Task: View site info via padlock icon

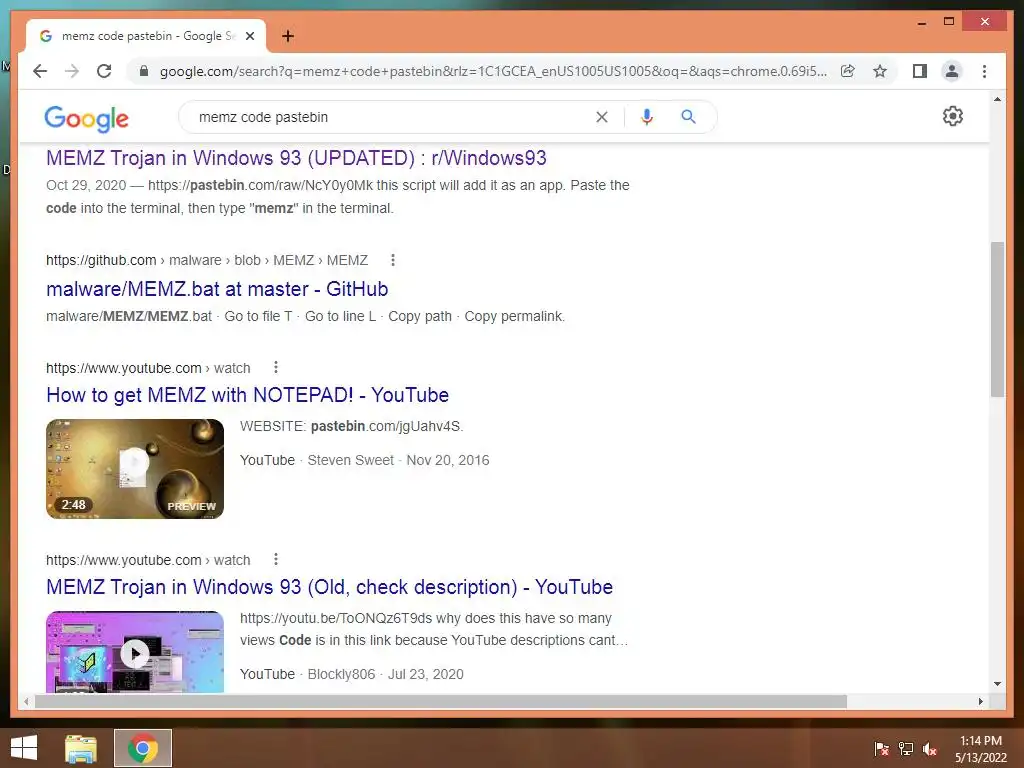Action: point(144,71)
